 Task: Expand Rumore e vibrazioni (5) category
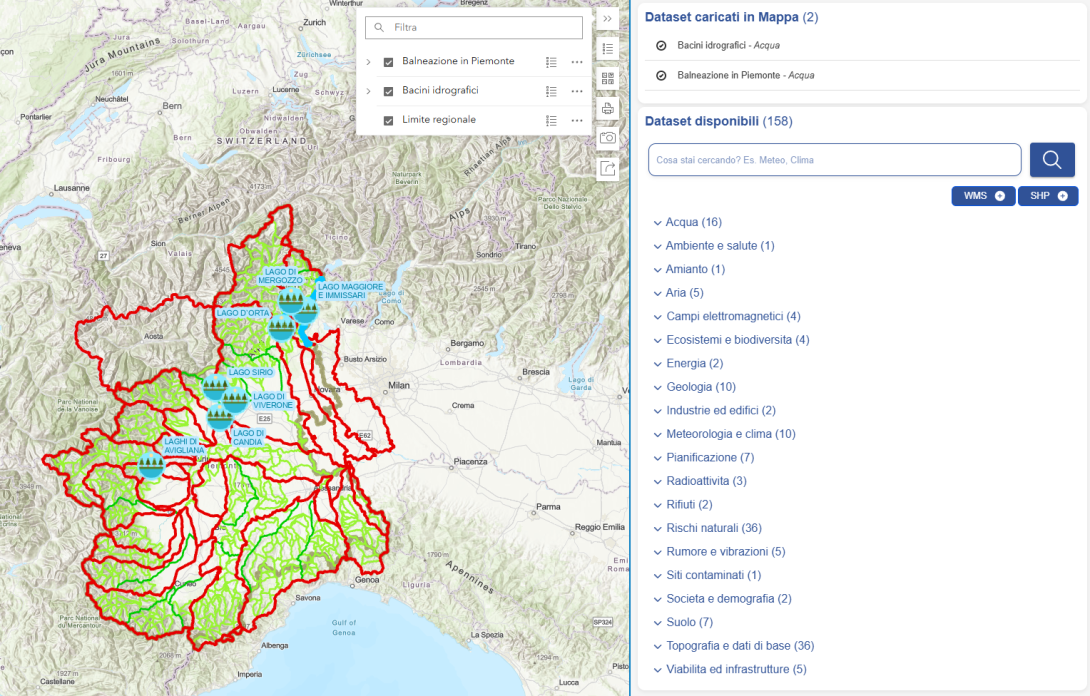click(719, 552)
